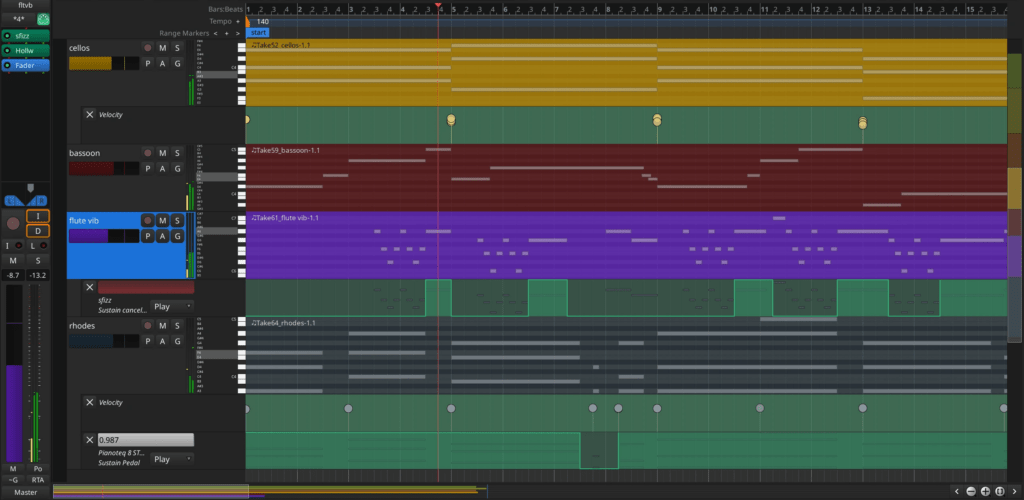
Task: Open bassoon group G button
Action: click(x=177, y=168)
